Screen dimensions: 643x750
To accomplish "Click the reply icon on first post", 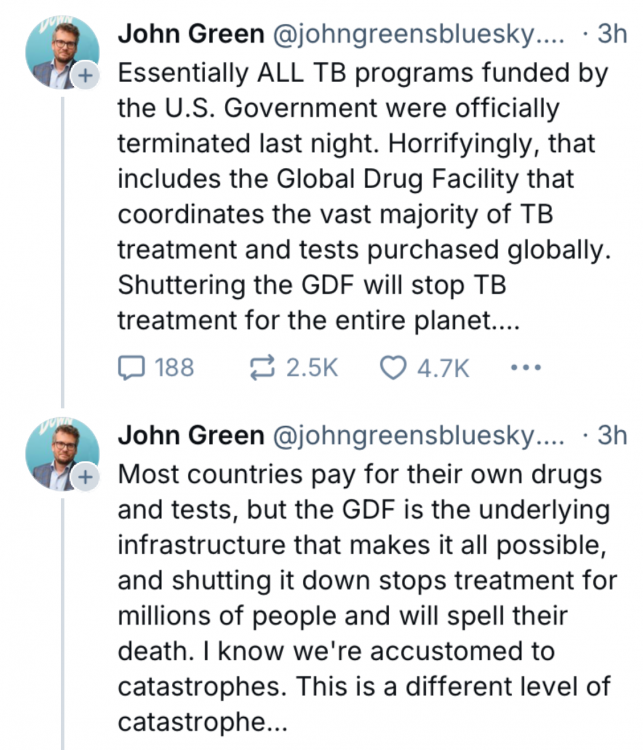I will pos(131,368).
